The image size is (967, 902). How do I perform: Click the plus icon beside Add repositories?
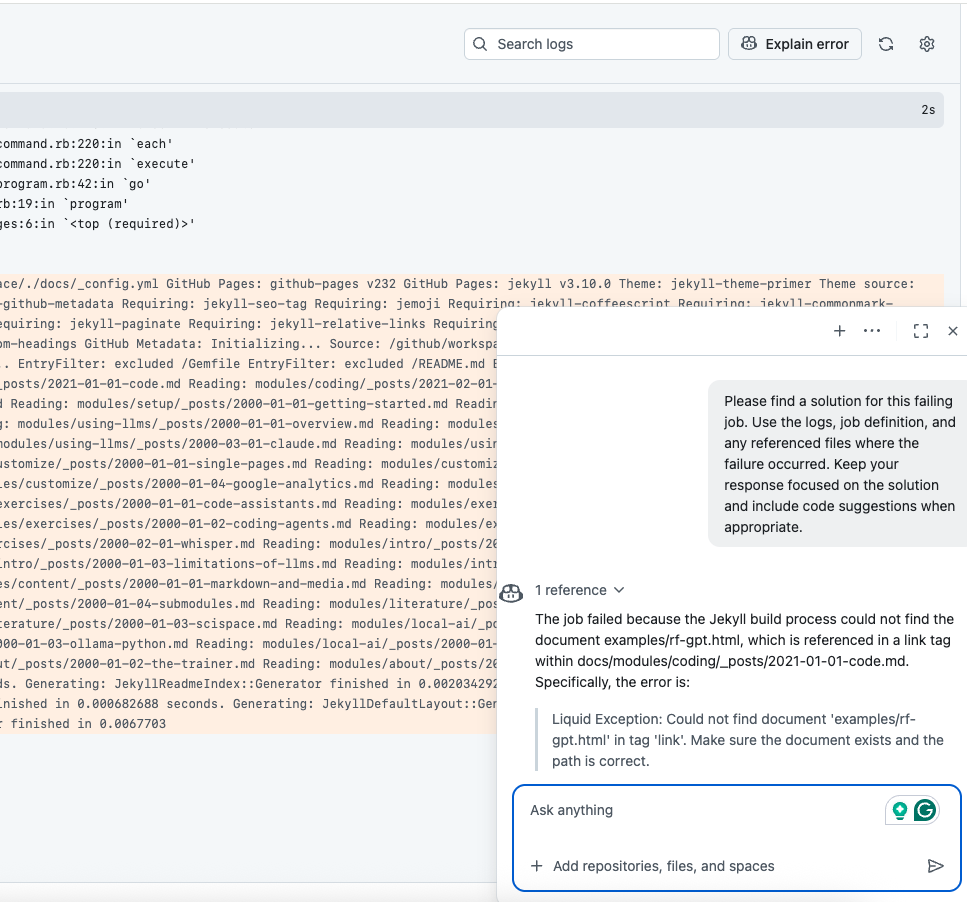click(x=537, y=866)
